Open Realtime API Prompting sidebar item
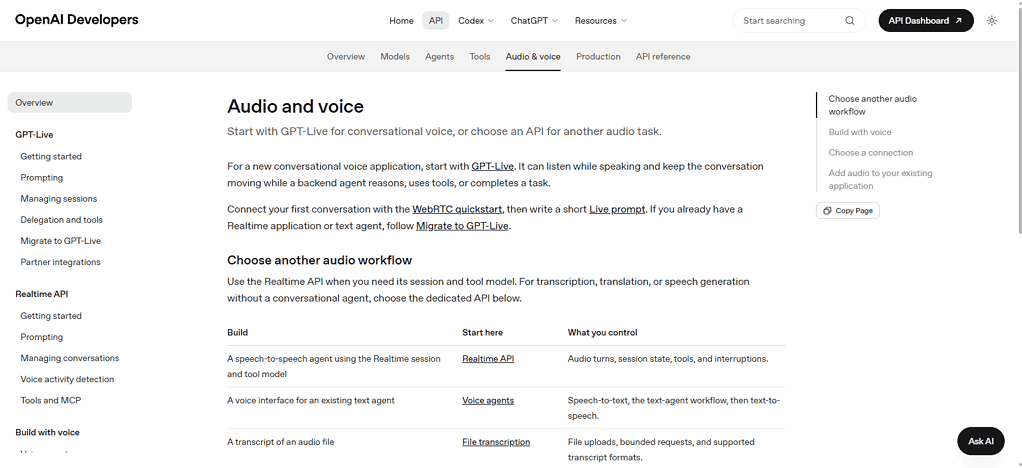1022x468 pixels. coord(42,337)
